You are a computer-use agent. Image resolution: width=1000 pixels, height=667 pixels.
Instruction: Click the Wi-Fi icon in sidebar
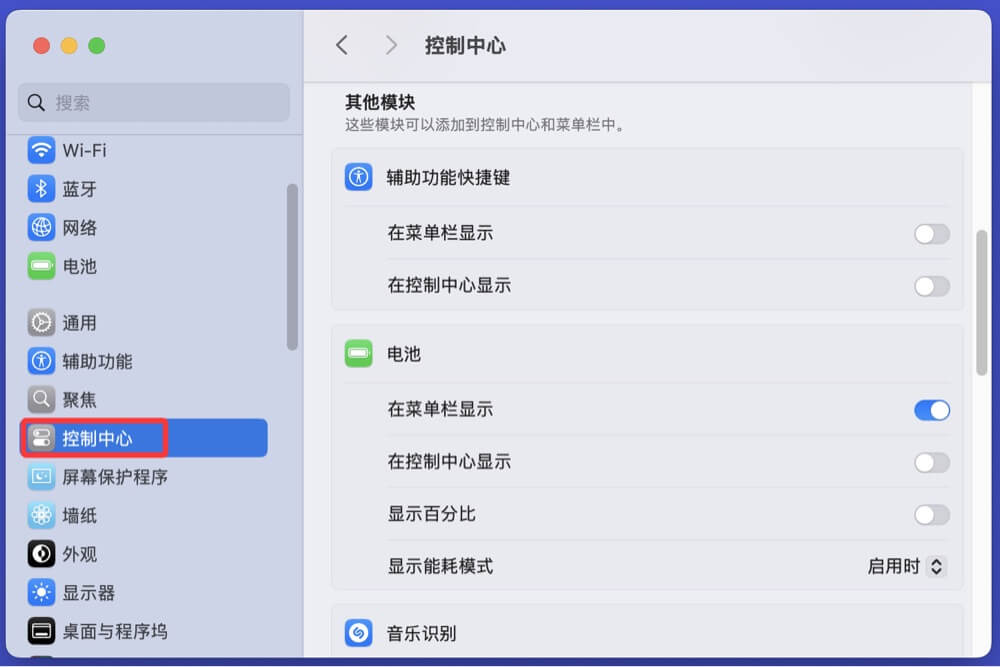pos(41,151)
